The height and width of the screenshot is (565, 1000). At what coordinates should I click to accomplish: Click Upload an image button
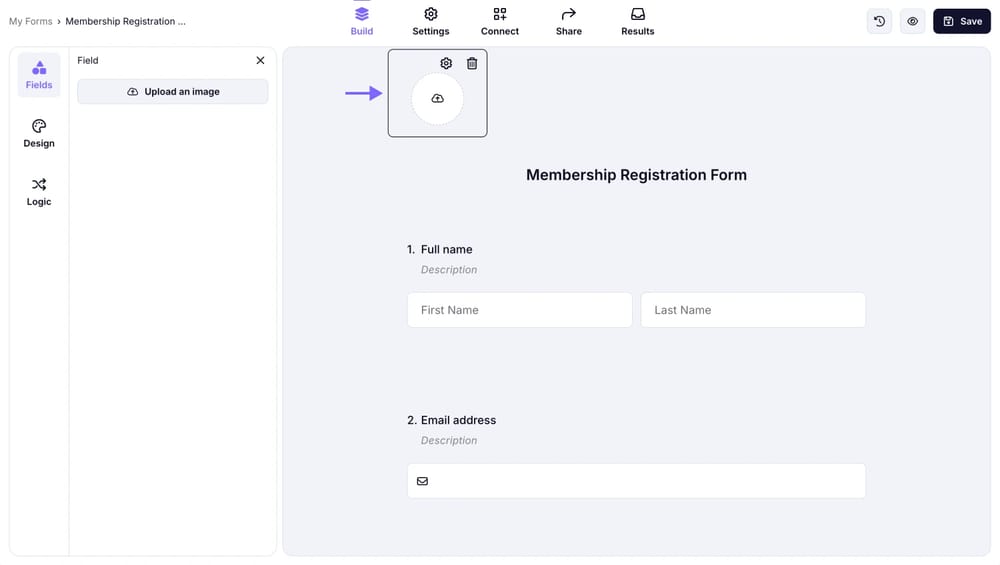click(x=173, y=92)
